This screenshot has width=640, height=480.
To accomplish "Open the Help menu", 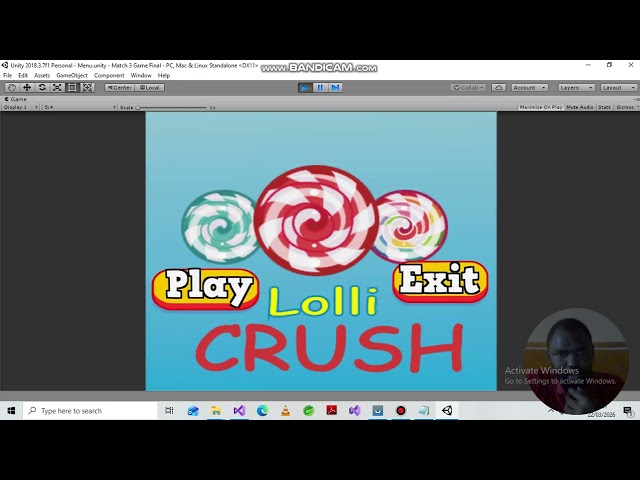I will point(164,75).
